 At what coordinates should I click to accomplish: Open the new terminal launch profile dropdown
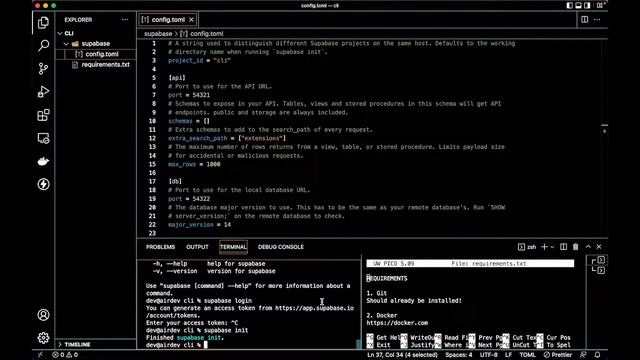pos(552,247)
